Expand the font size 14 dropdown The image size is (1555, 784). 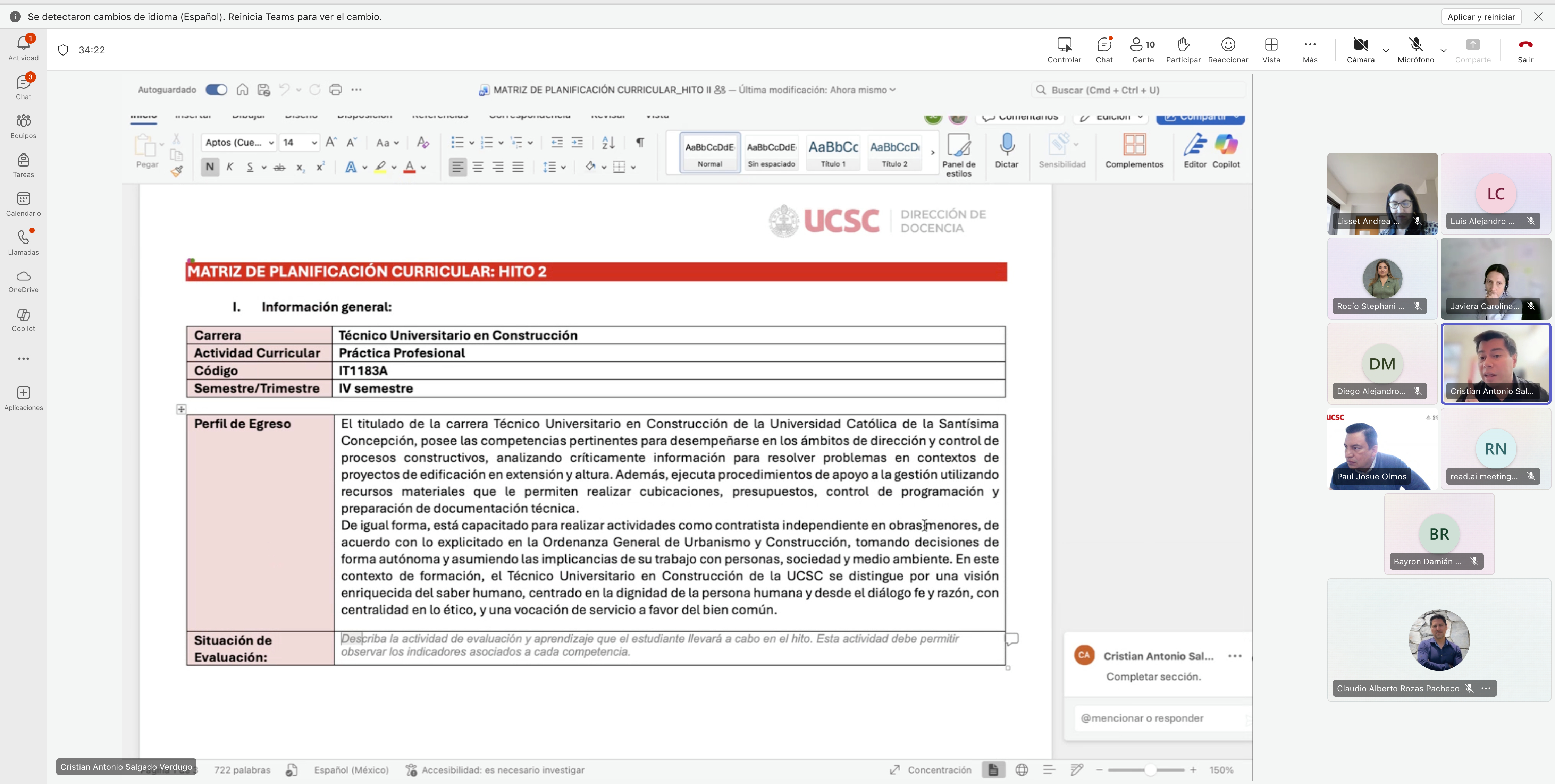314,143
